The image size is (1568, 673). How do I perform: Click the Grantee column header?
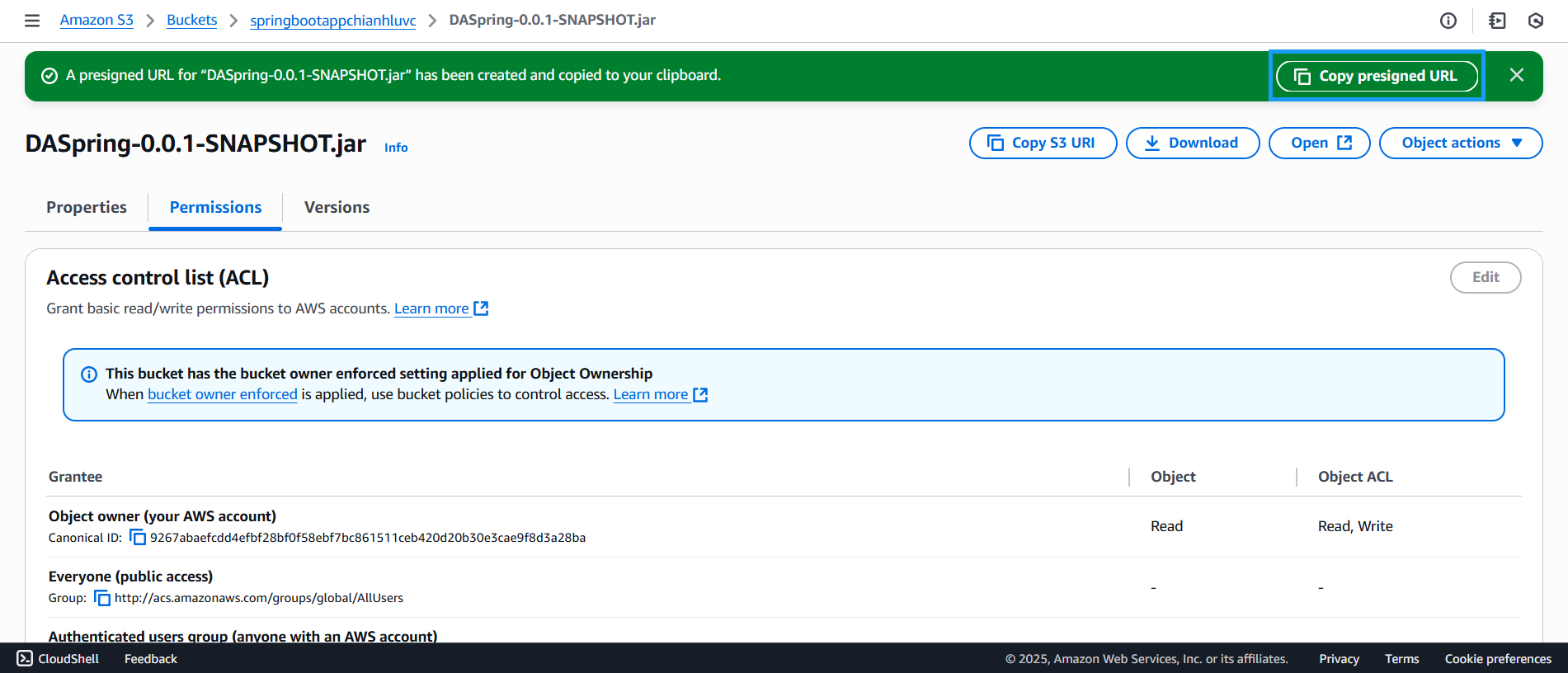pos(75,477)
